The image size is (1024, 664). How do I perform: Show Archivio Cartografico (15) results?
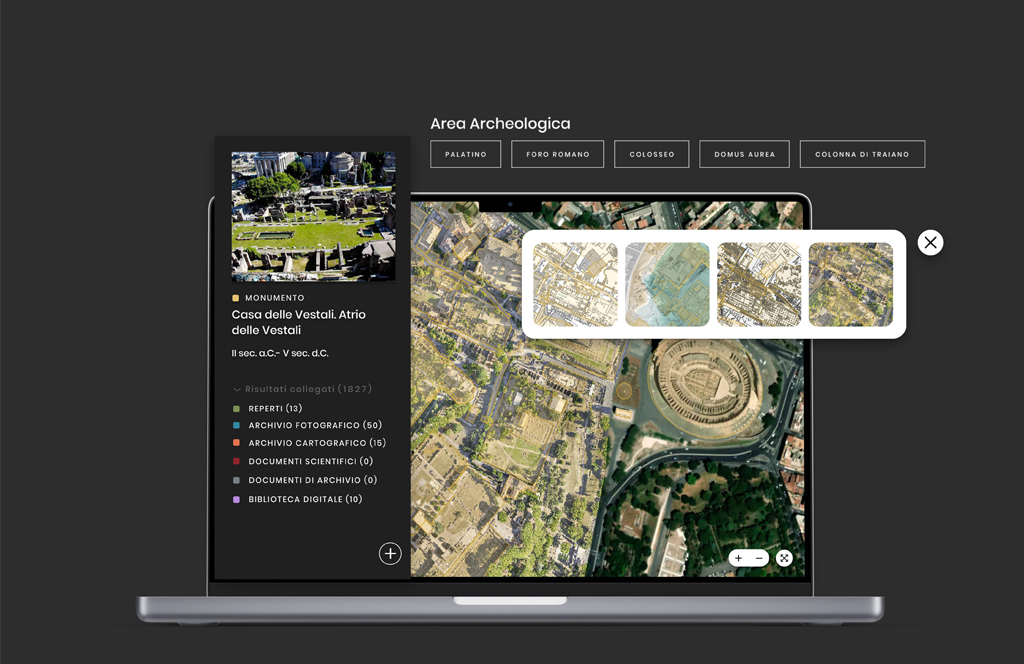316,443
